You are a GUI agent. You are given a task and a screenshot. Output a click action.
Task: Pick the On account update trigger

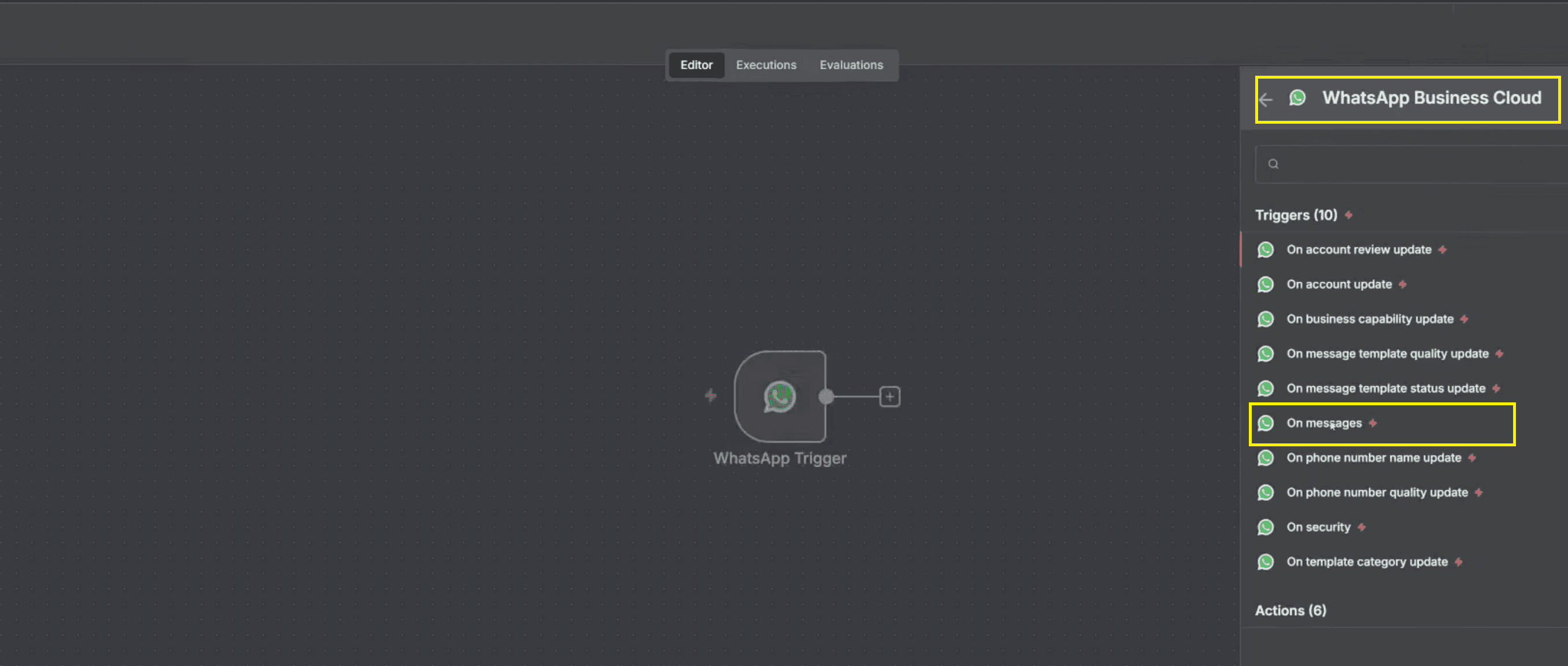1338,284
